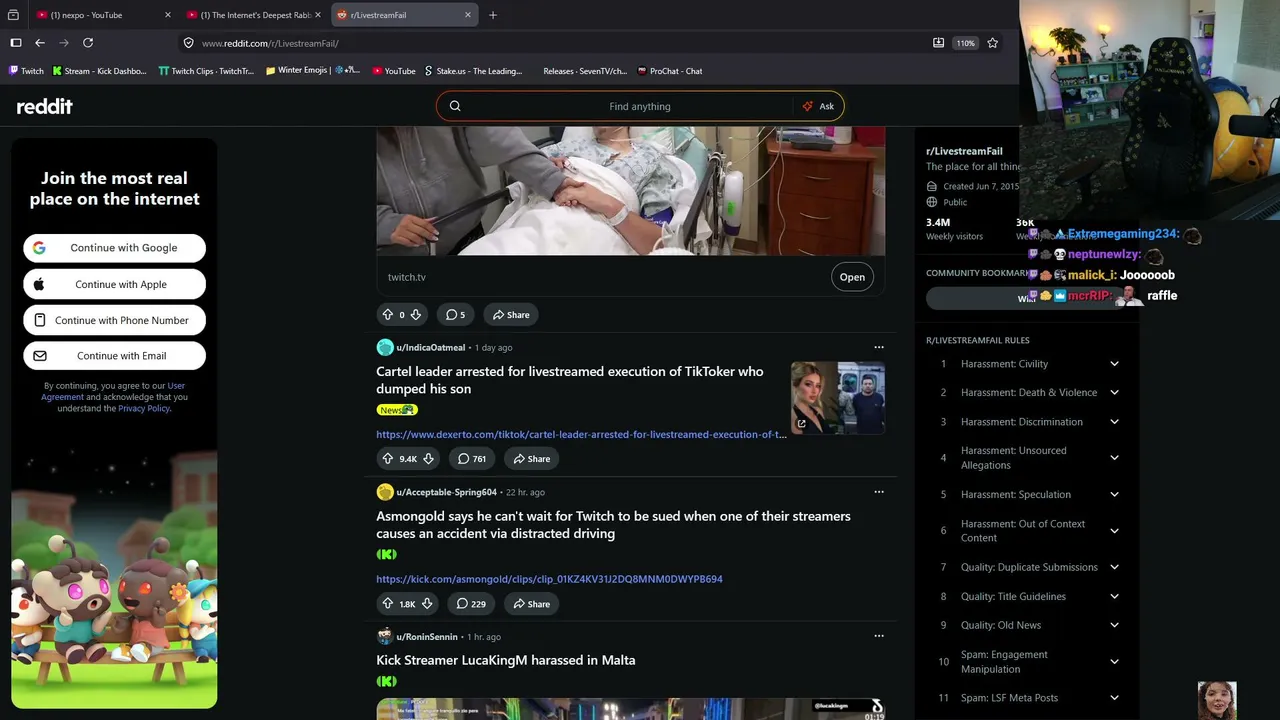Close the Internet's Deepest Rabbit tab
Viewport: 1280px width, 720px height.
point(318,15)
